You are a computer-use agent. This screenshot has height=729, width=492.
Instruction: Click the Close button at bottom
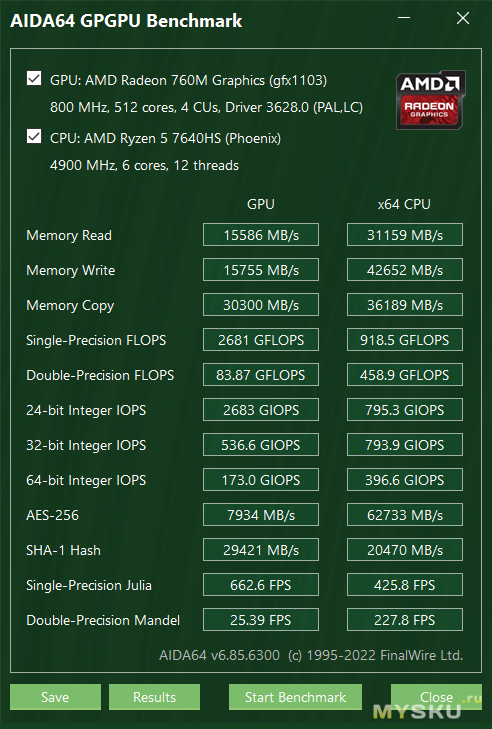click(x=436, y=697)
